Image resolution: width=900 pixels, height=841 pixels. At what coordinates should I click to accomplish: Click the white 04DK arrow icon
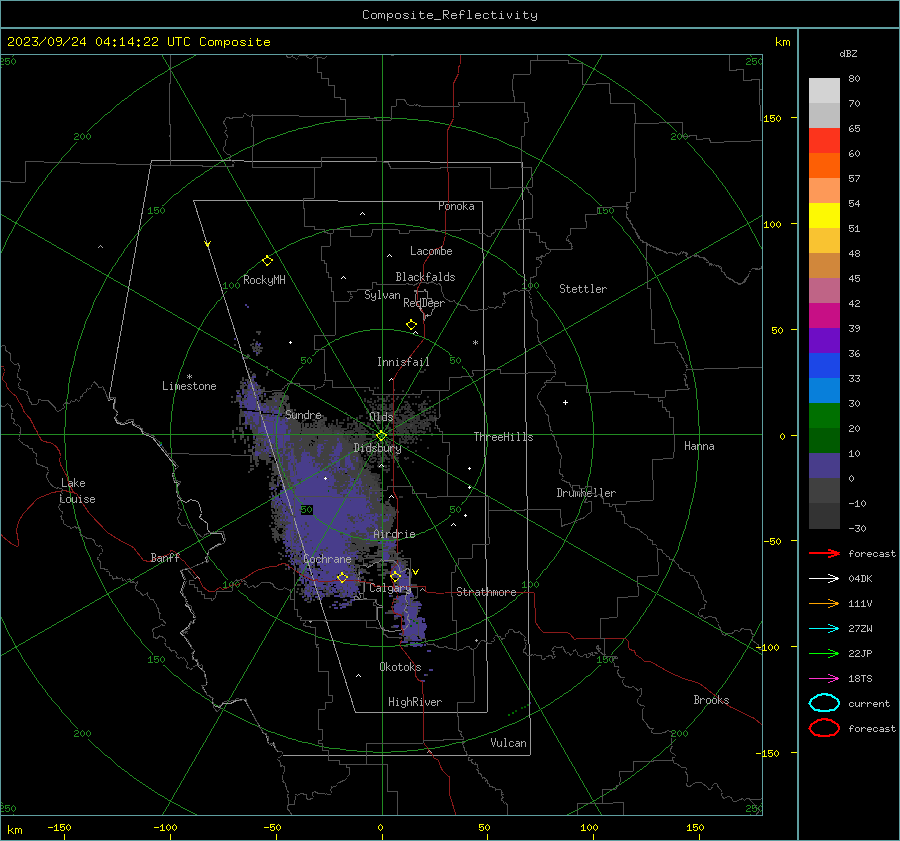coord(824,578)
